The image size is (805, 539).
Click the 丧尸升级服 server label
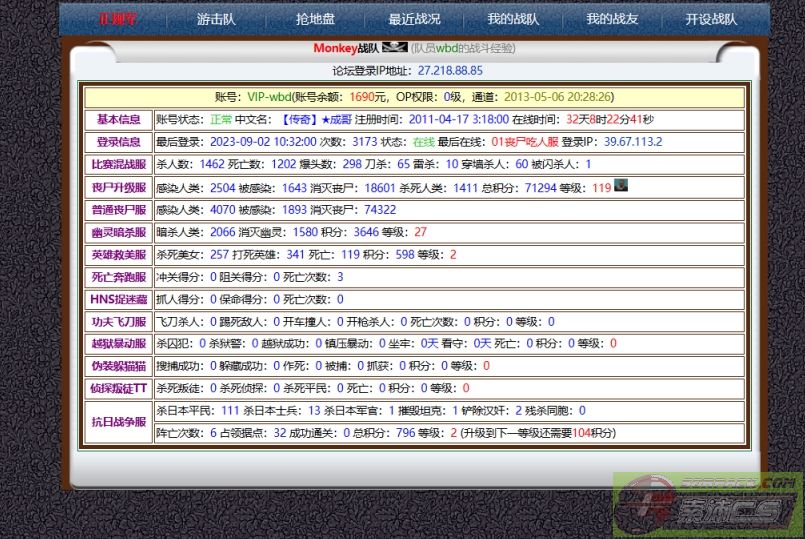[118, 187]
